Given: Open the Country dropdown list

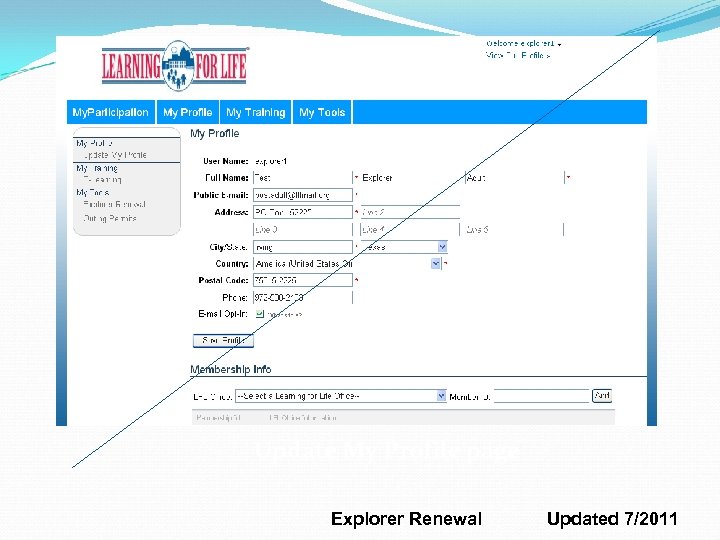Looking at the screenshot, I should pos(347,264).
